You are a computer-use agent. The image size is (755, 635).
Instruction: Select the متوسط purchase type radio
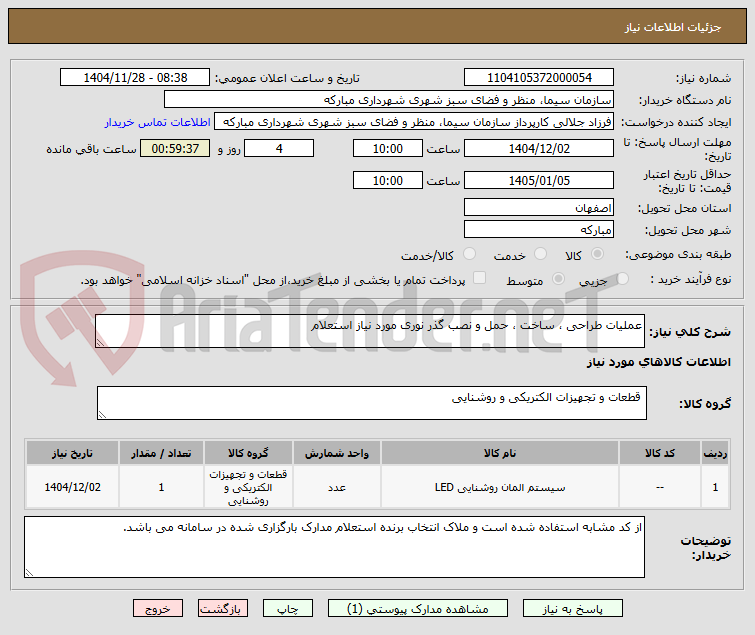tap(558, 278)
